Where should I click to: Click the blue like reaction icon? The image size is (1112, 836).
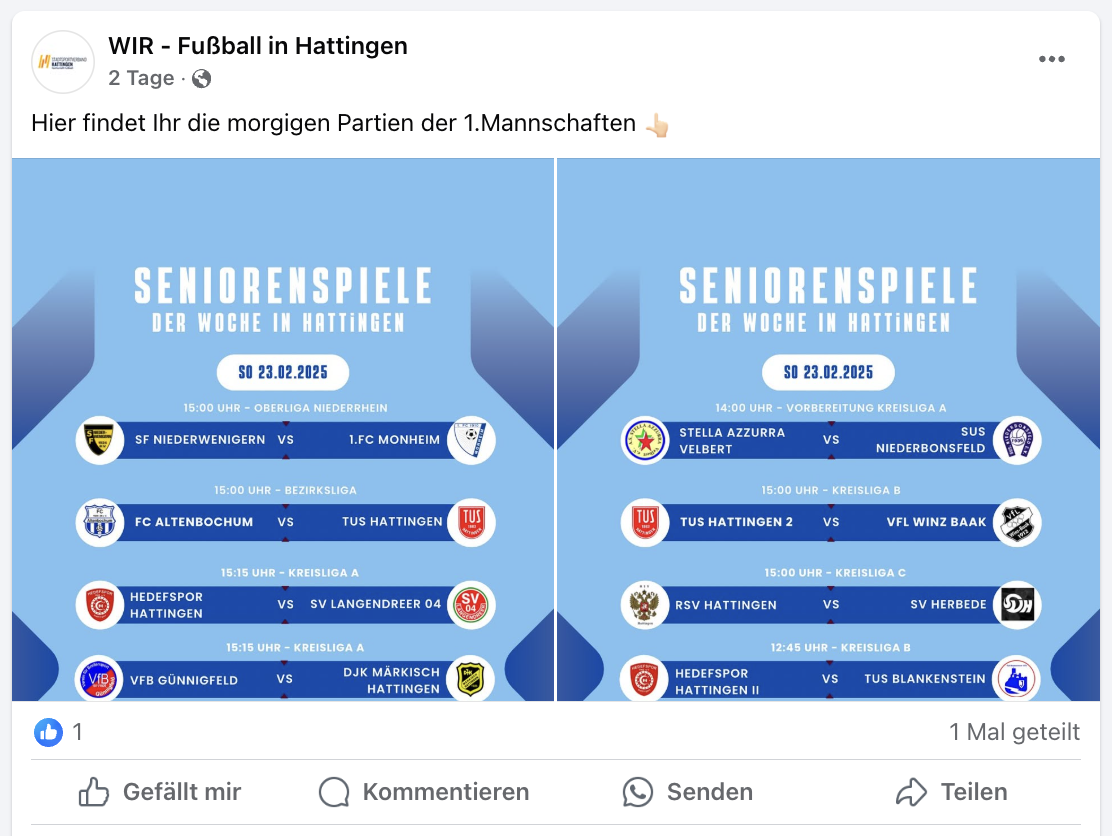(x=48, y=732)
